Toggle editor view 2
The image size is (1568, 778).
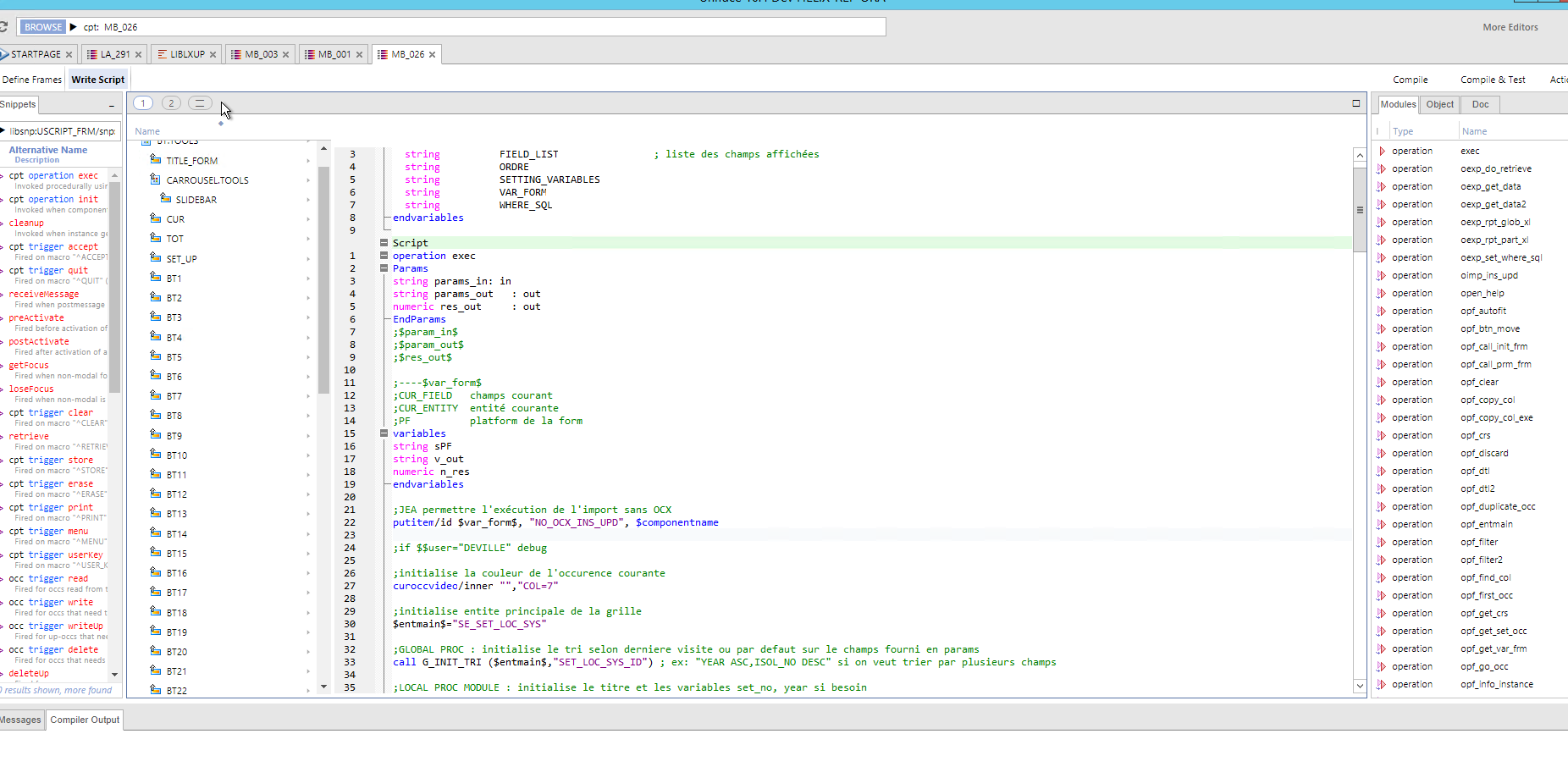171,102
